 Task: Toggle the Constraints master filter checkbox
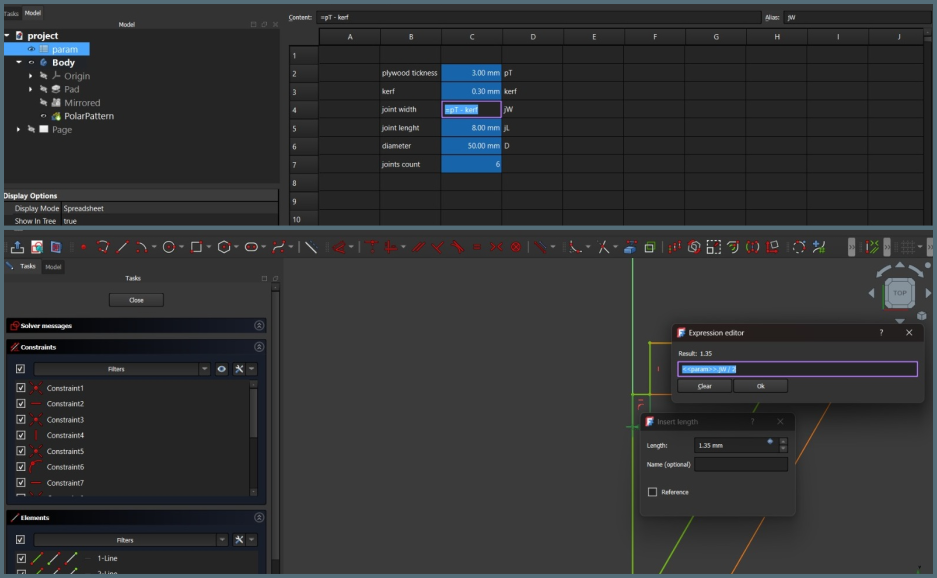(20, 369)
